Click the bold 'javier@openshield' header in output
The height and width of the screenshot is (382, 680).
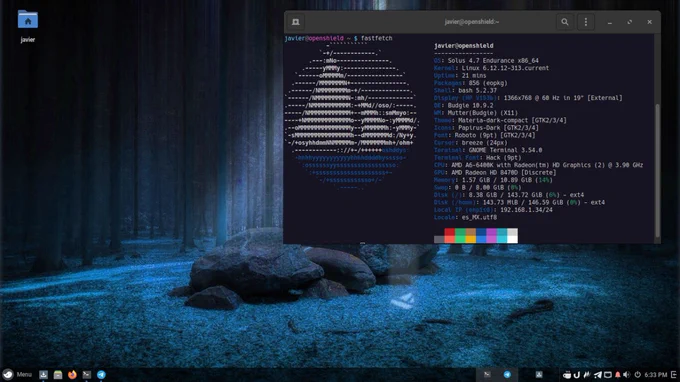pos(464,46)
